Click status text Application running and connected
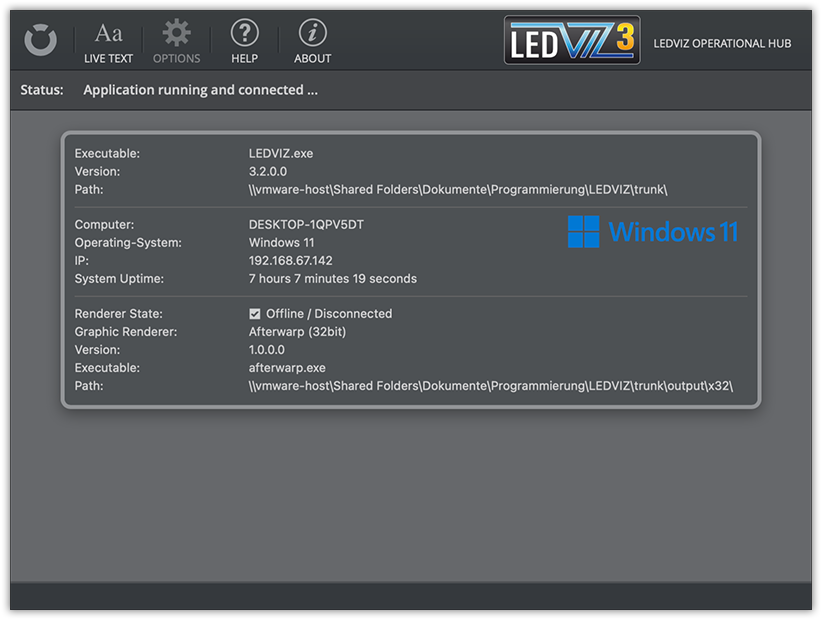 200,90
